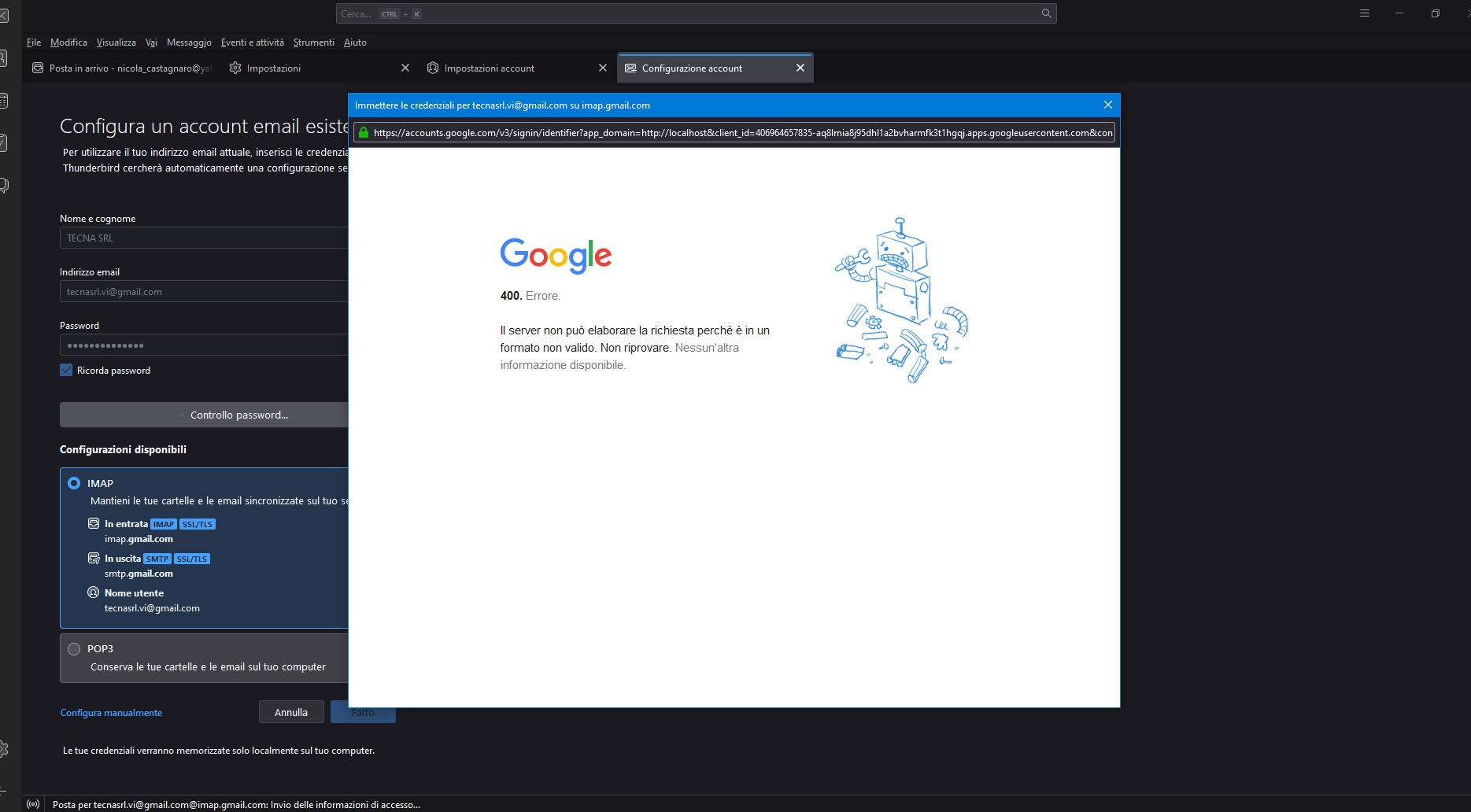The image size is (1471, 812).
Task: Click the 'Configurazioni disponibili' heading
Action: (123, 449)
